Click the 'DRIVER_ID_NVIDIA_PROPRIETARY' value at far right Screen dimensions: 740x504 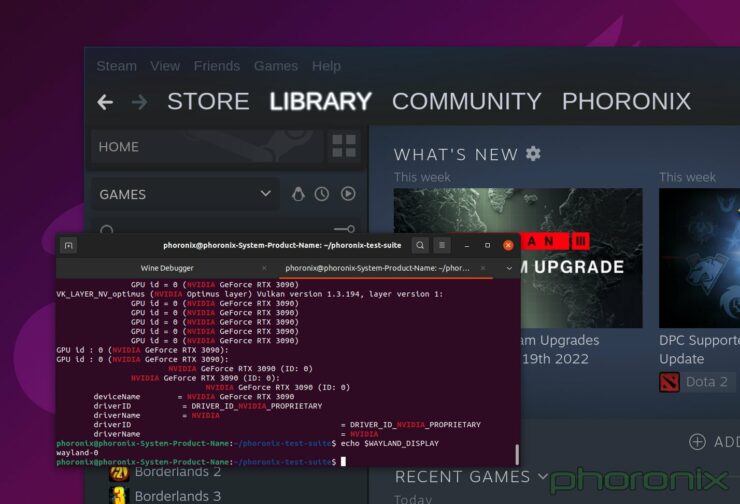click(415, 425)
